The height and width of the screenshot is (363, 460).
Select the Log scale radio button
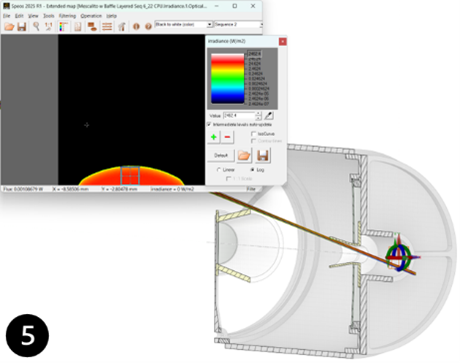pos(252,170)
